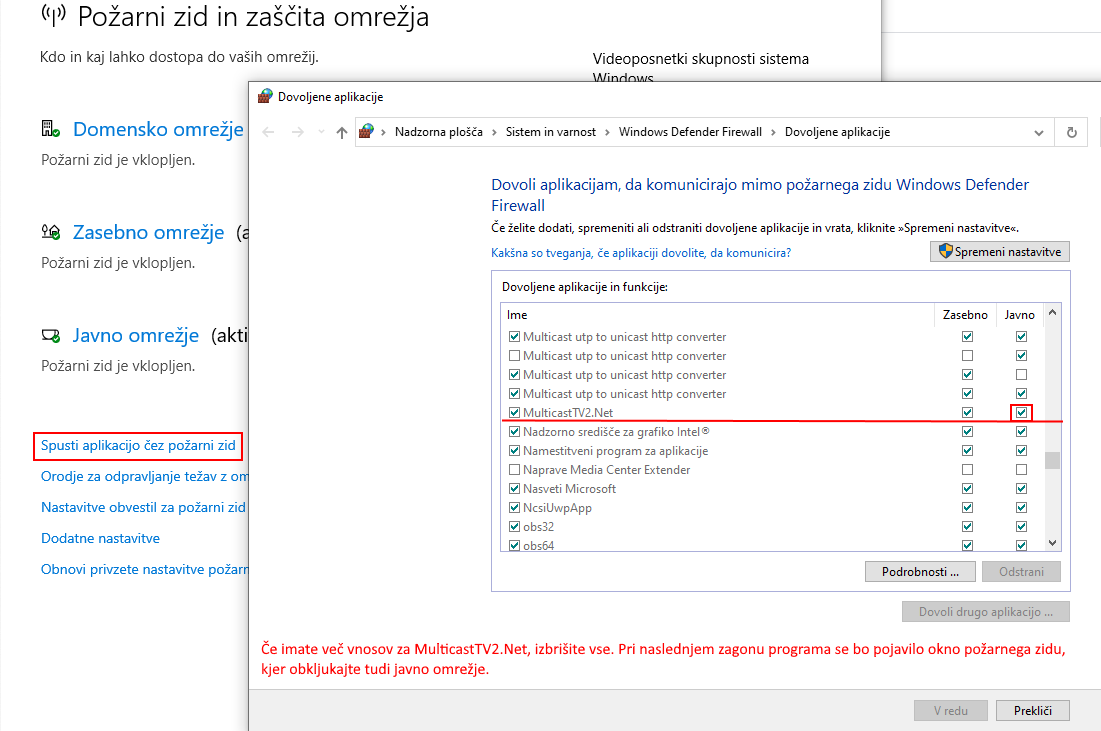
Task: Select the NcsiUwpApp entry name
Action: 558,508
